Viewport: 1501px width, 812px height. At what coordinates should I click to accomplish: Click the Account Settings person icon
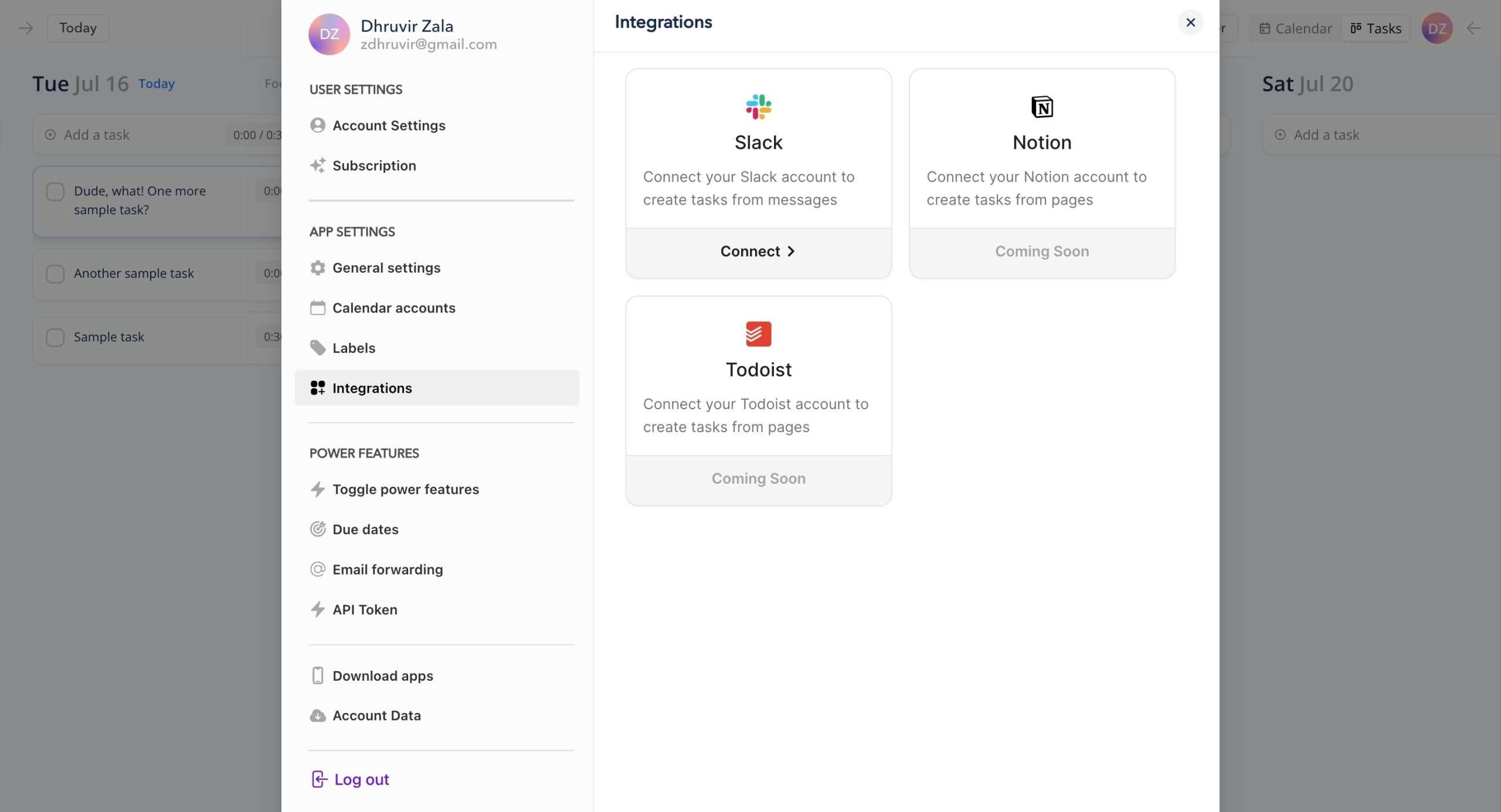318,125
